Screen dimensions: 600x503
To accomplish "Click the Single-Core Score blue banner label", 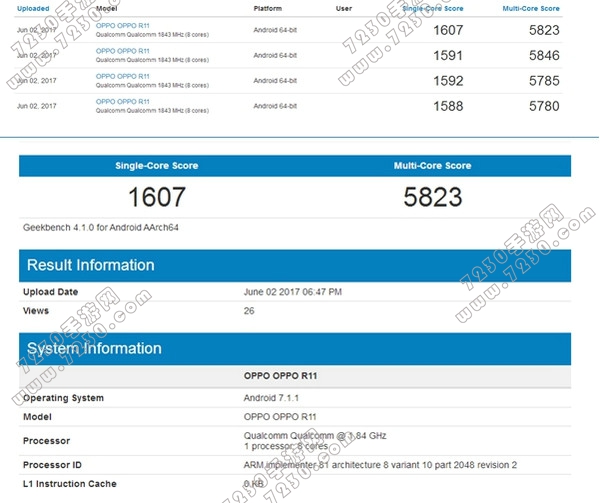I will (x=157, y=166).
